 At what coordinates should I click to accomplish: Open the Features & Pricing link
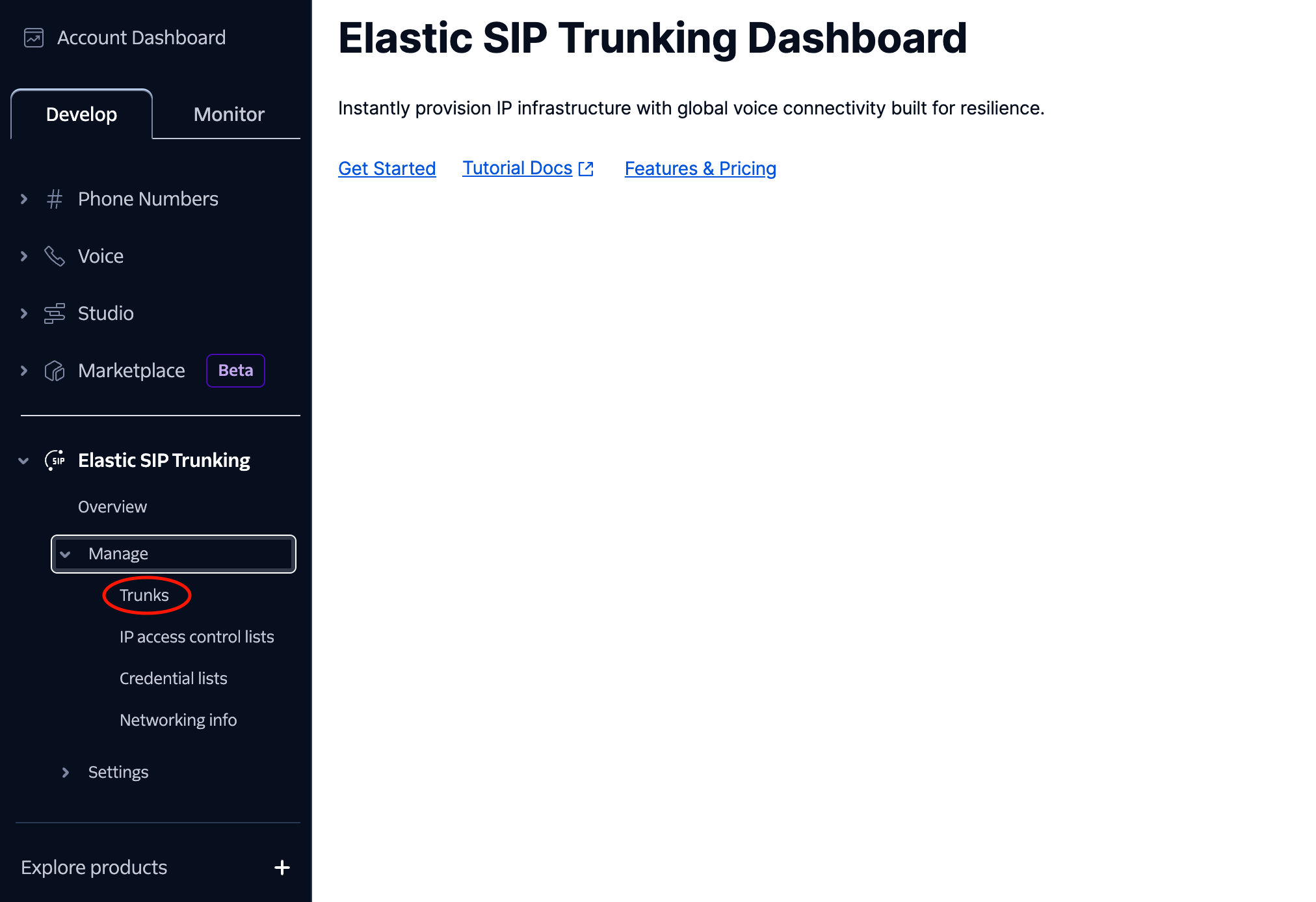(x=700, y=168)
